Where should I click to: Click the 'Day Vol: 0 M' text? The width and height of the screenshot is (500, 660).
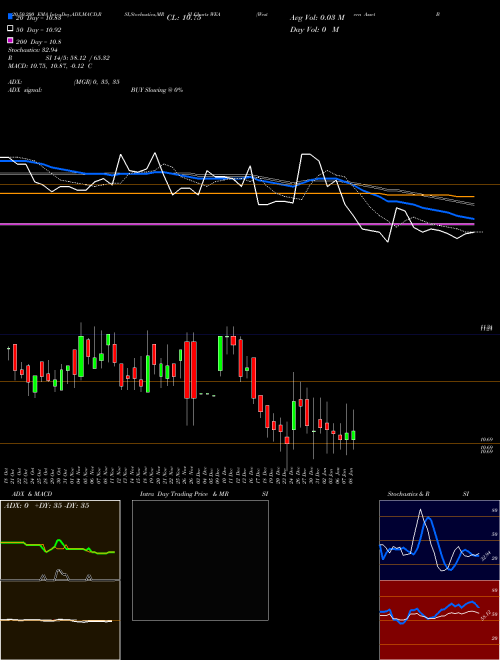[314, 29]
